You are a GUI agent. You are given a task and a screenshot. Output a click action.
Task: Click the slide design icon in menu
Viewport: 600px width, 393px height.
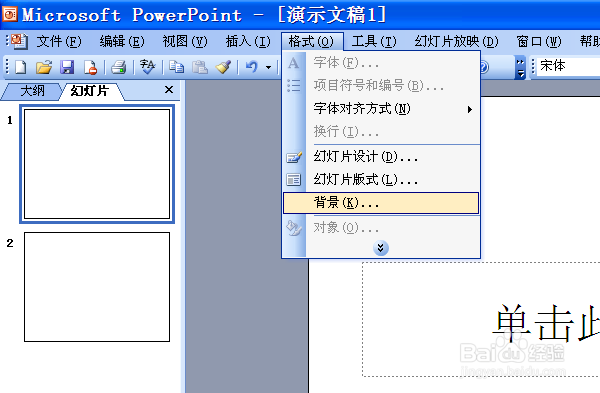click(x=294, y=157)
